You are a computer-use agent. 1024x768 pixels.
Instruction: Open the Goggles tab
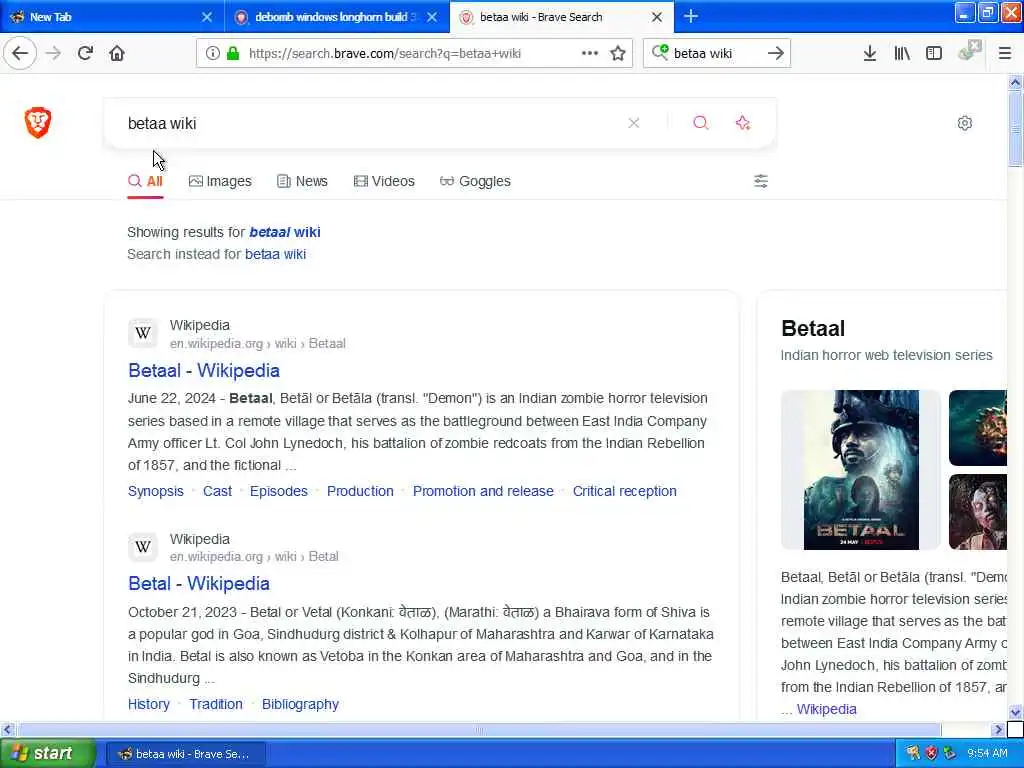coord(475,181)
